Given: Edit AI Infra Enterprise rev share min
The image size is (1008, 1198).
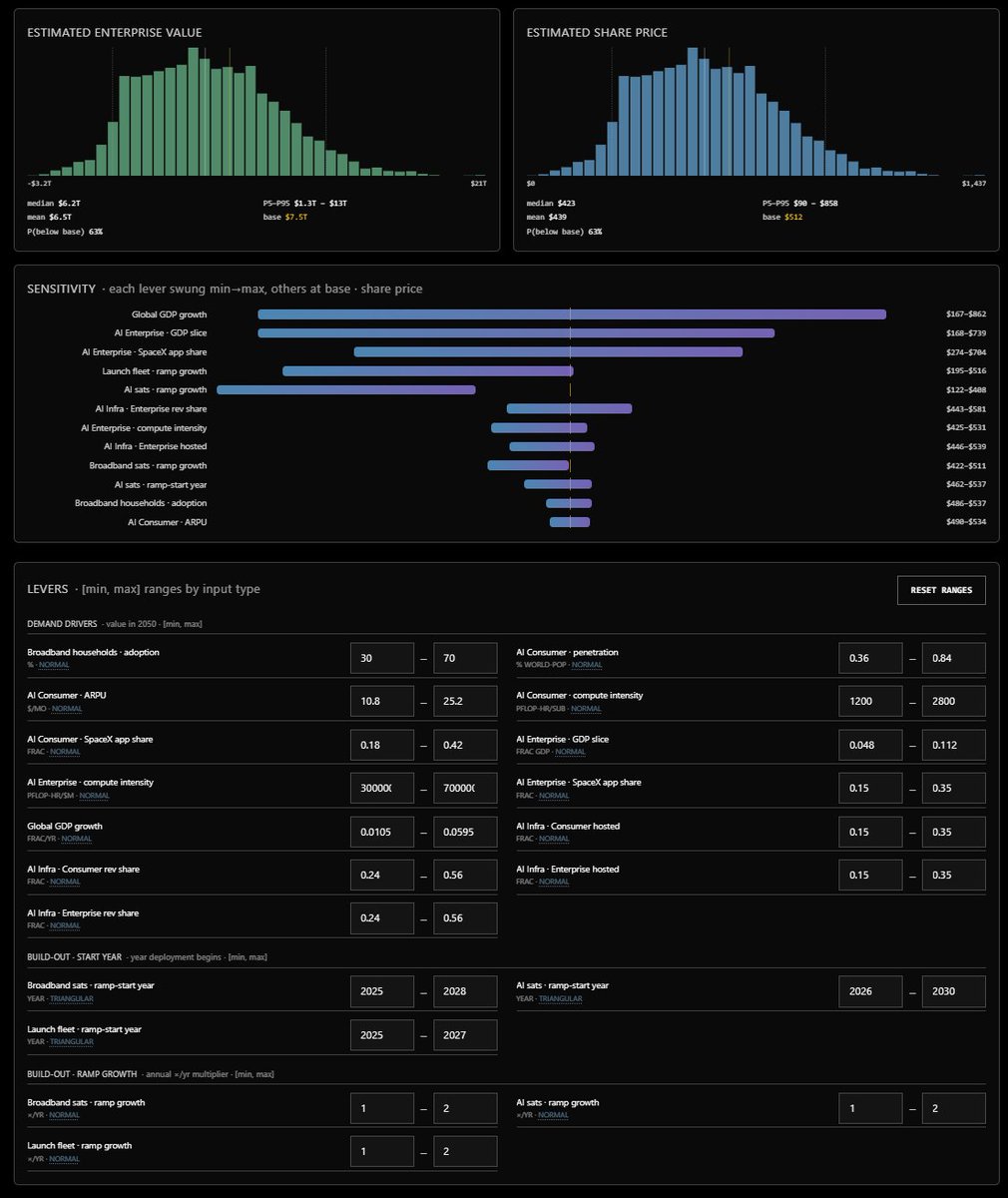Looking at the screenshot, I should pyautogui.click(x=382, y=918).
